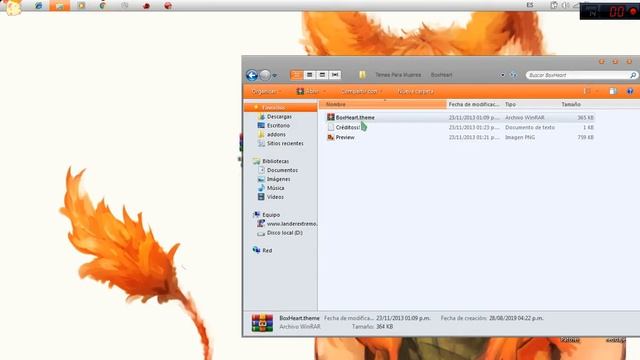
Task: Refresh the folder using address bar button
Action: pyautogui.click(x=513, y=75)
